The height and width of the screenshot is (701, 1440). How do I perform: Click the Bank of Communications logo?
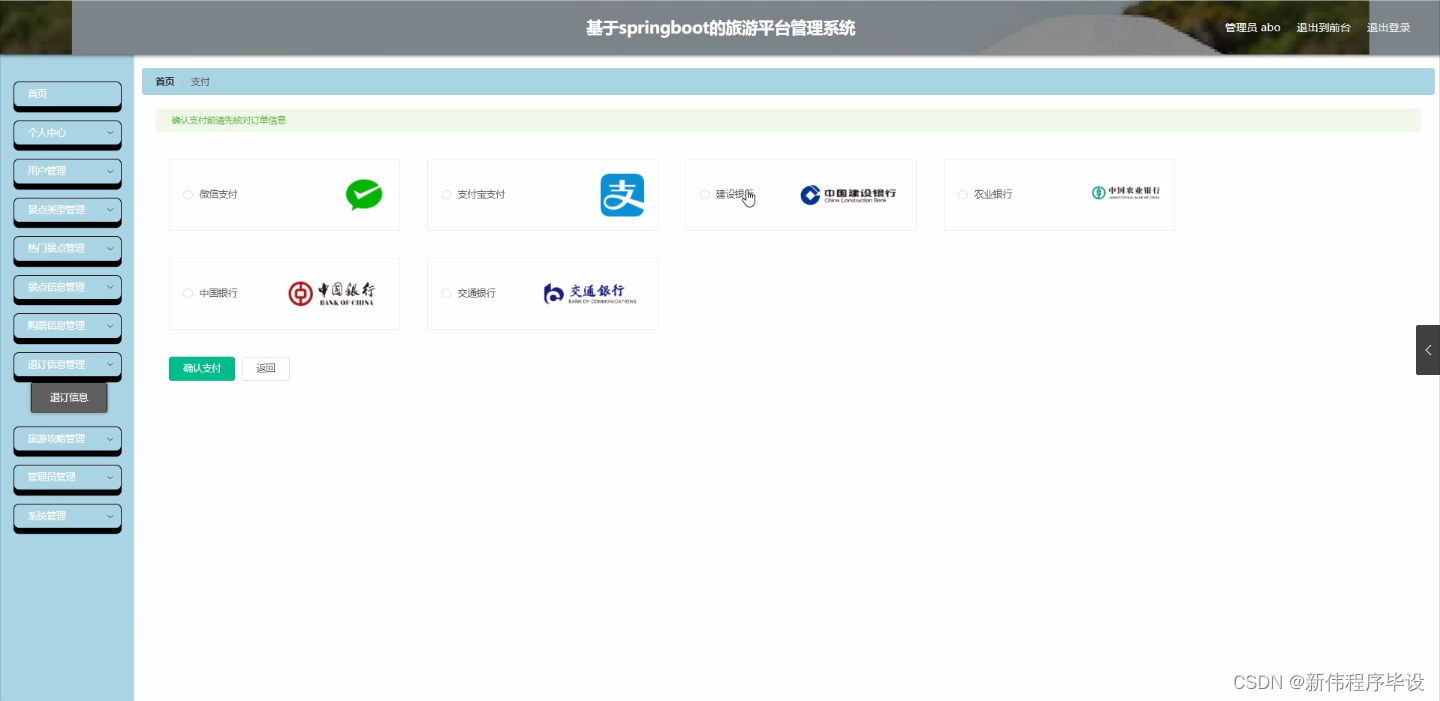tap(588, 293)
